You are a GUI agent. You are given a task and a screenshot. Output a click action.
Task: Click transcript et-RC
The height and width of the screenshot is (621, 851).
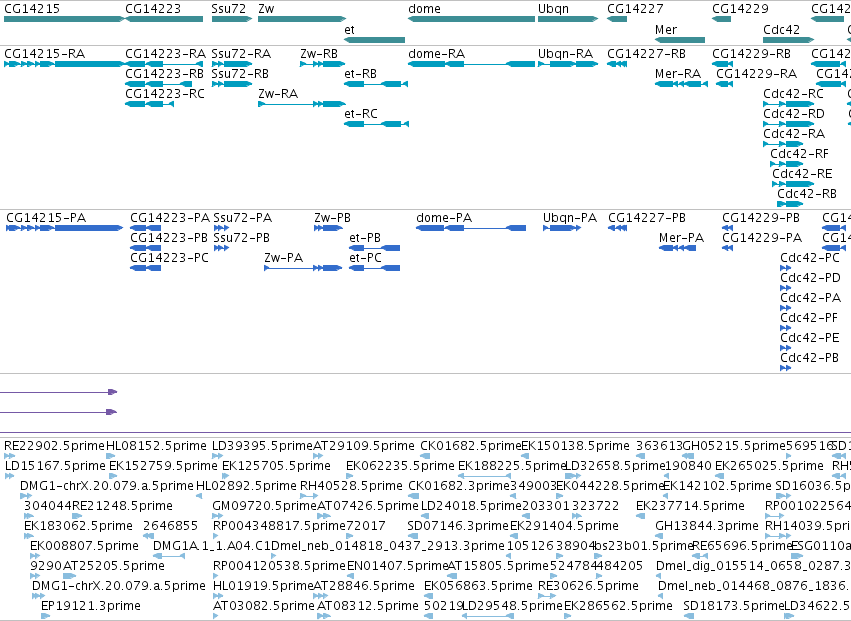376,124
